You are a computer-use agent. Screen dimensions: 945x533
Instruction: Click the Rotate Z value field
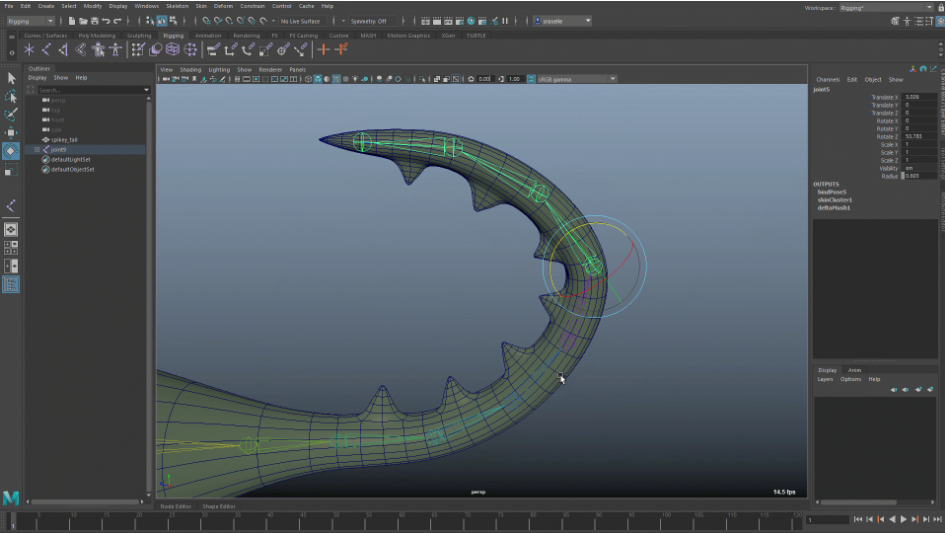tap(920, 137)
